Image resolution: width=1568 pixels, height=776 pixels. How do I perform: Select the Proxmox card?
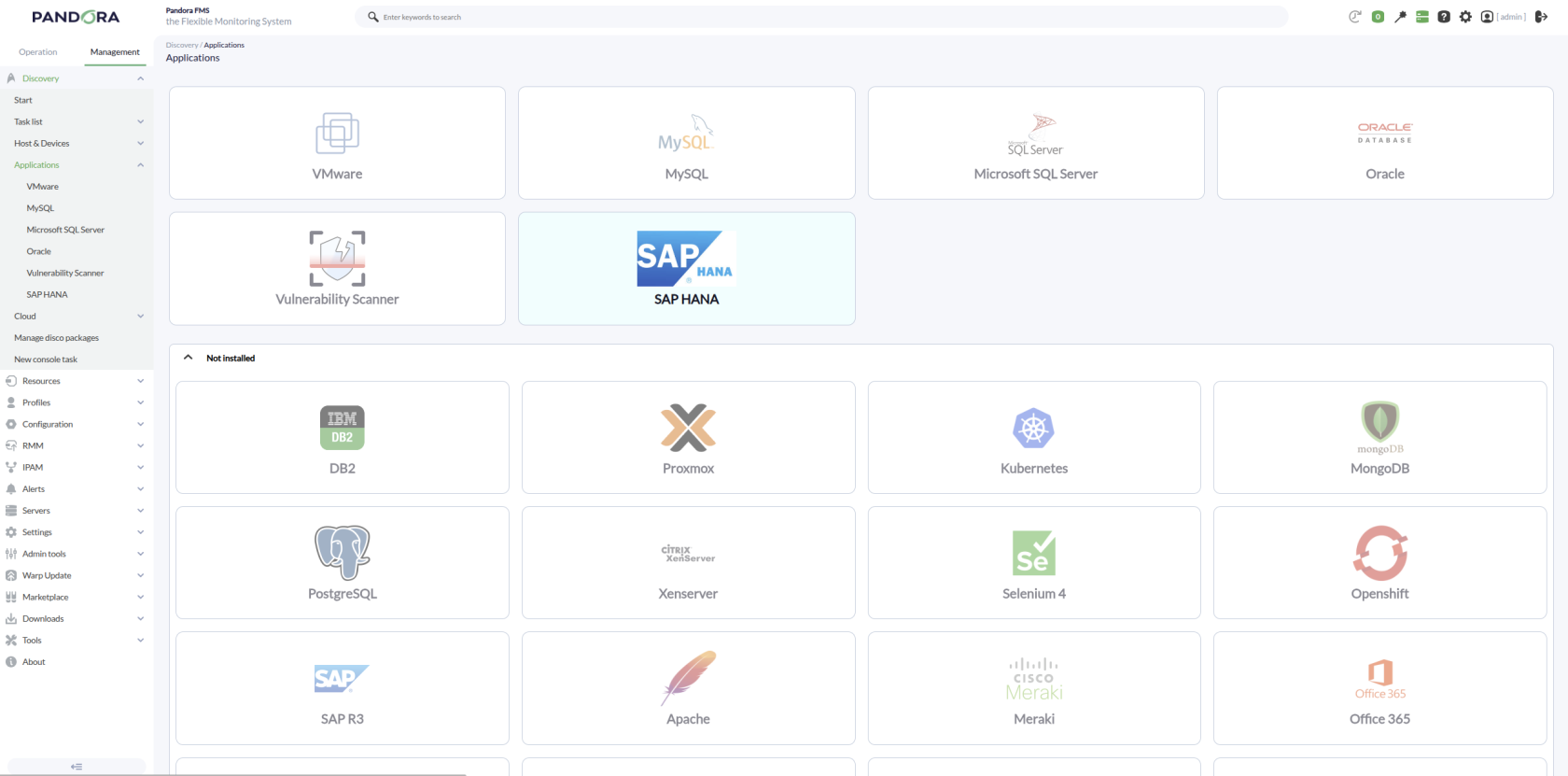[x=689, y=437]
